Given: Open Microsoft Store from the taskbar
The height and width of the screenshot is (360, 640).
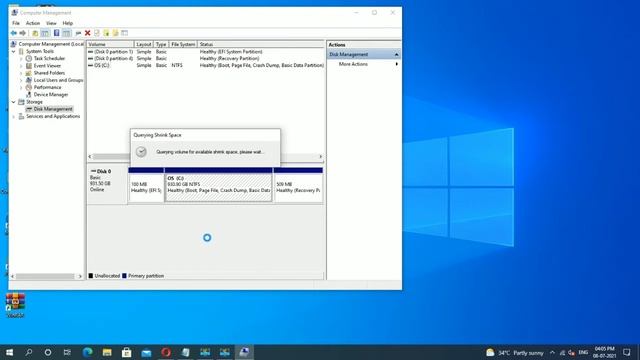Looking at the screenshot, I should point(127,352).
